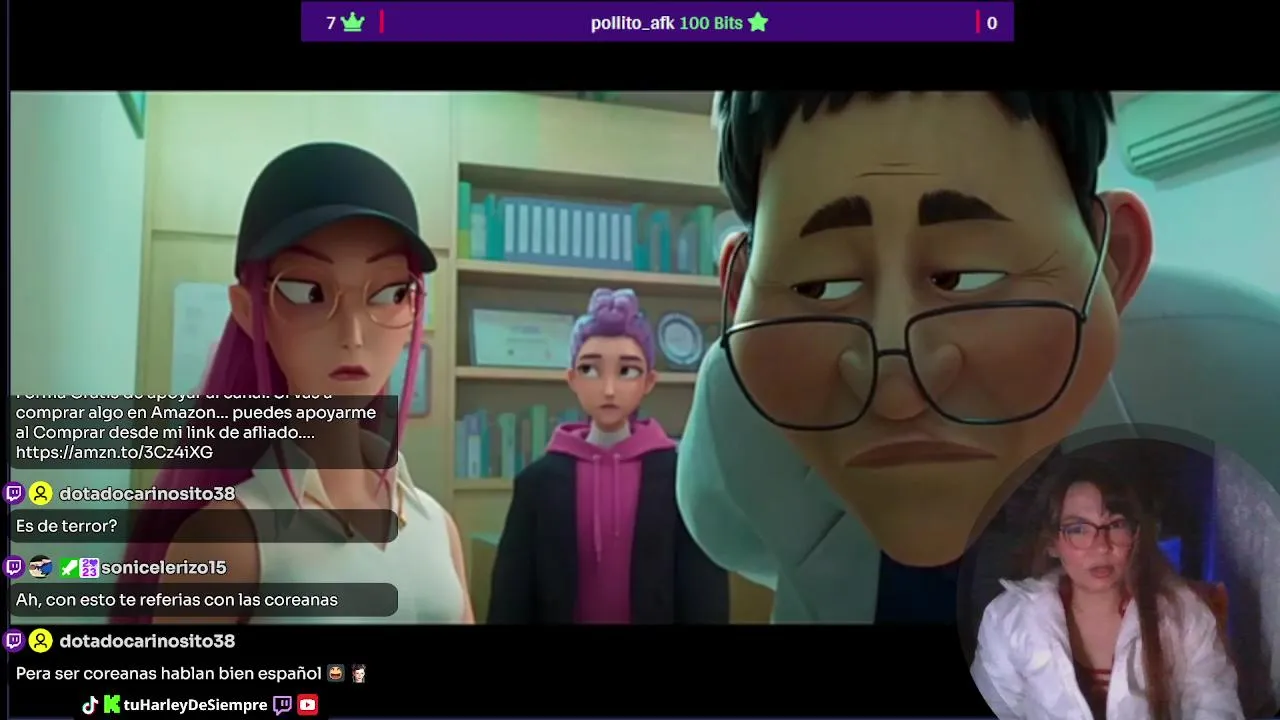Click the Twitch badge above "Pera ser coreanas"
Viewport: 1280px width, 720px height.
(x=14, y=640)
